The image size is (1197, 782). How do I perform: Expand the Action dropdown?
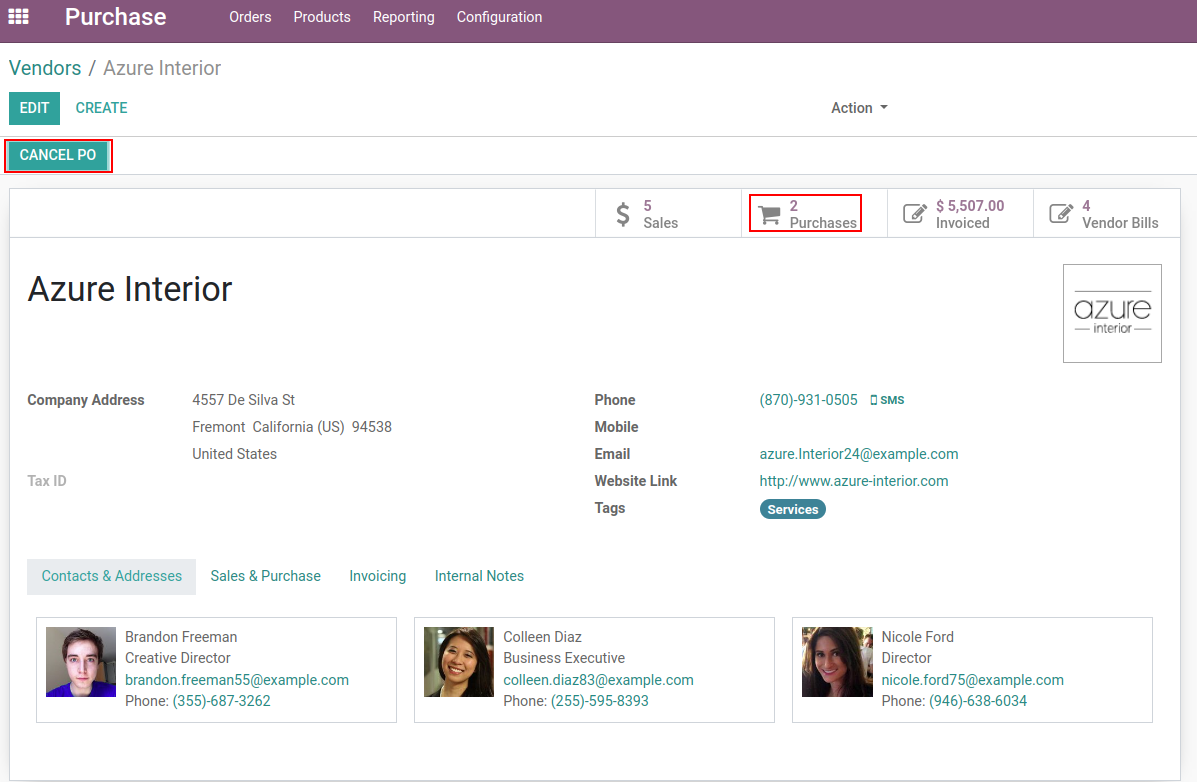859,108
